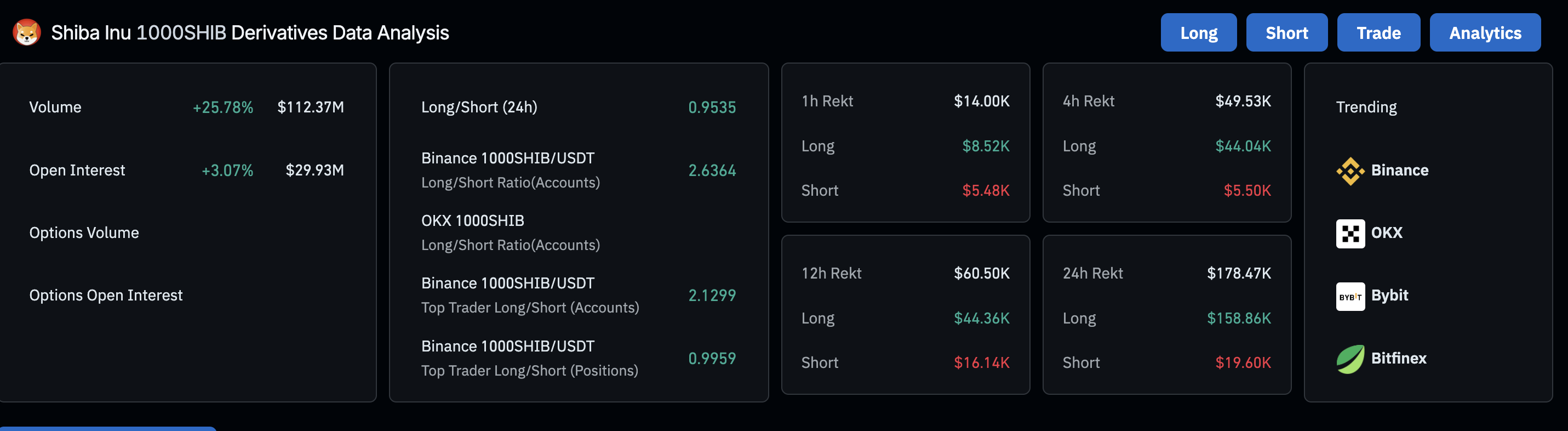Click the 1h Rekt $14.00K total

click(981, 101)
